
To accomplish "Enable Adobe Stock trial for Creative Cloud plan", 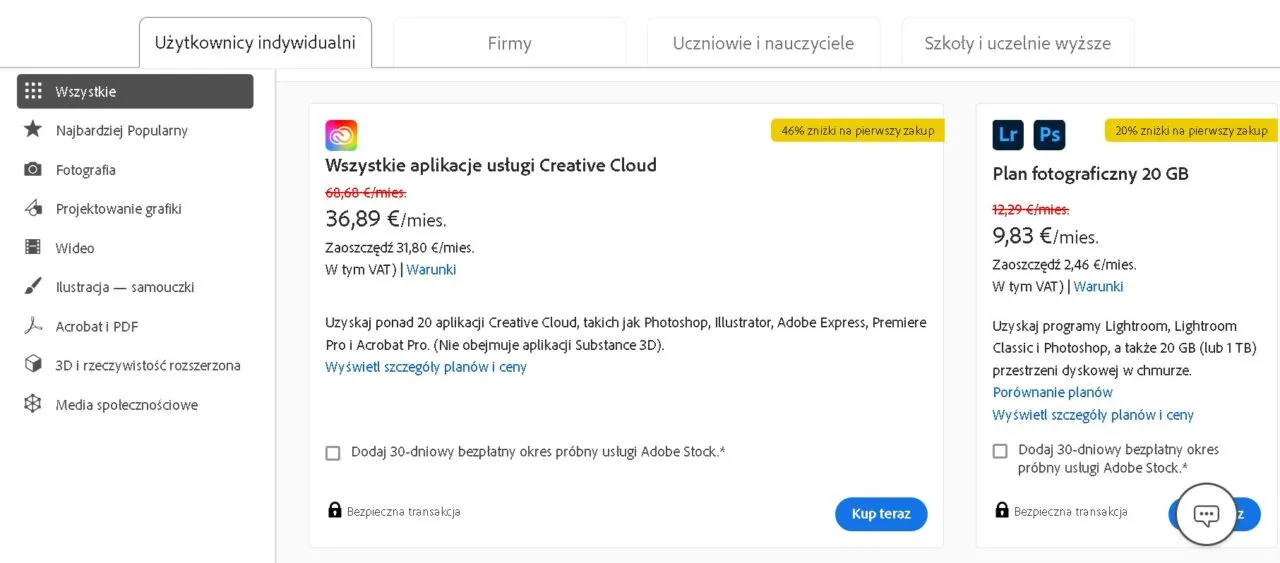I will (333, 453).
